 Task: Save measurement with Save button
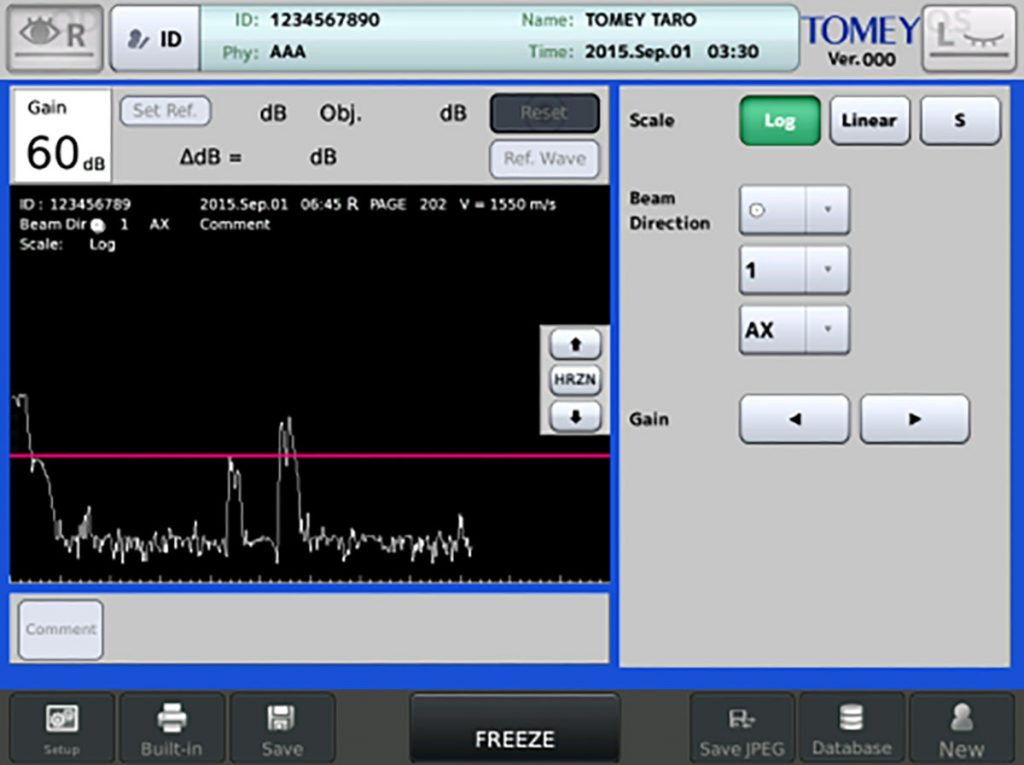(282, 729)
